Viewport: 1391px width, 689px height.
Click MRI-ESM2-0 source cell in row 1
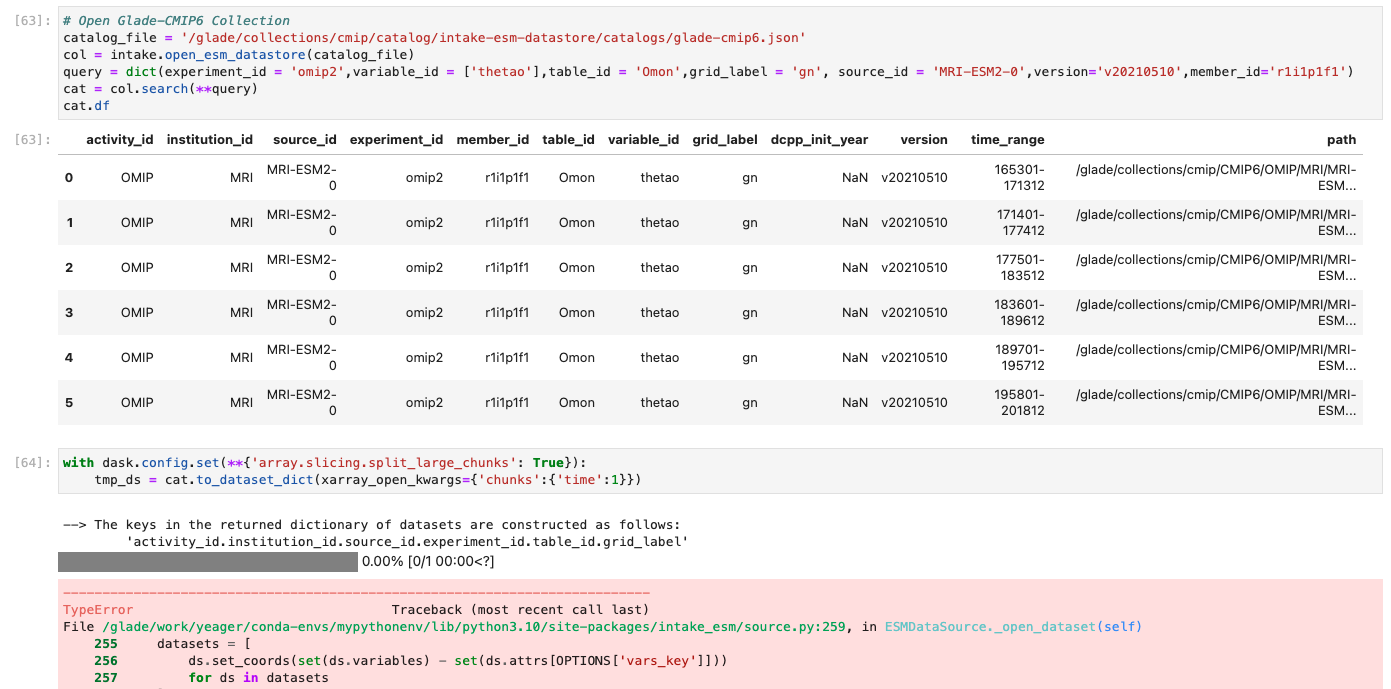click(x=302, y=222)
